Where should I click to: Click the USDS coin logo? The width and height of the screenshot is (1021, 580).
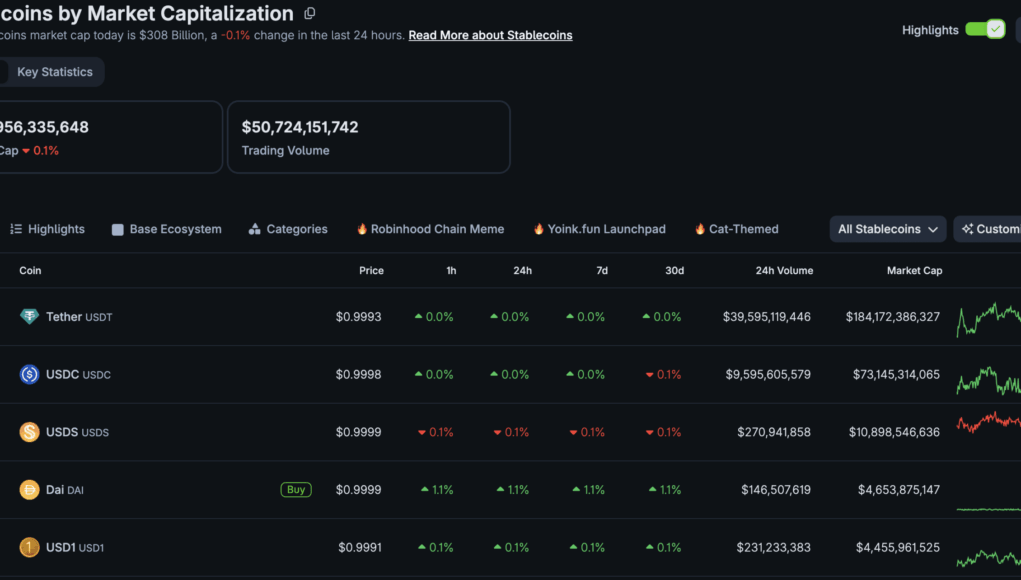click(x=29, y=432)
